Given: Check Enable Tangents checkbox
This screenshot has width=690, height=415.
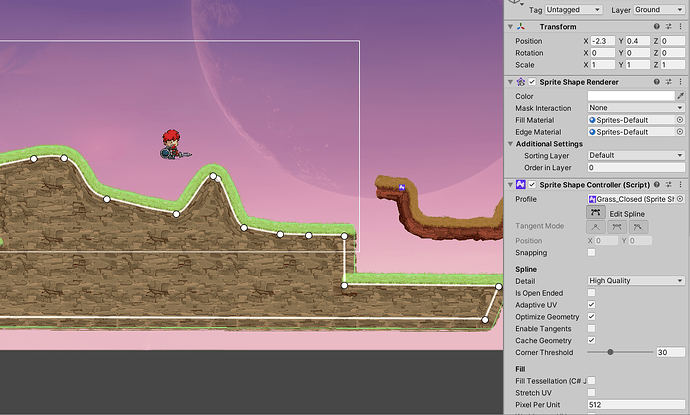Looking at the screenshot, I should pos(591,328).
